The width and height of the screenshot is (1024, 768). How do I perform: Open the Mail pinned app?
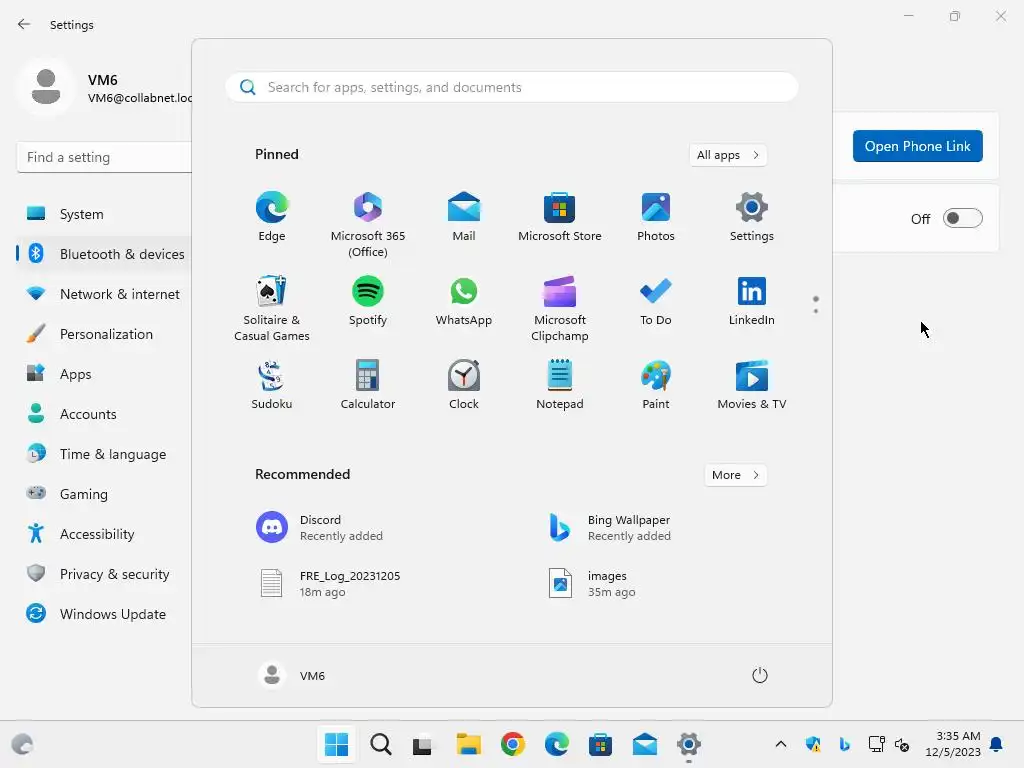point(464,217)
